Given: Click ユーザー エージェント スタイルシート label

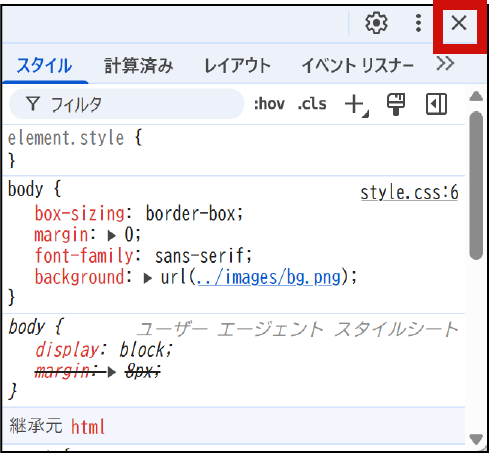Looking at the screenshot, I should (x=297, y=329).
